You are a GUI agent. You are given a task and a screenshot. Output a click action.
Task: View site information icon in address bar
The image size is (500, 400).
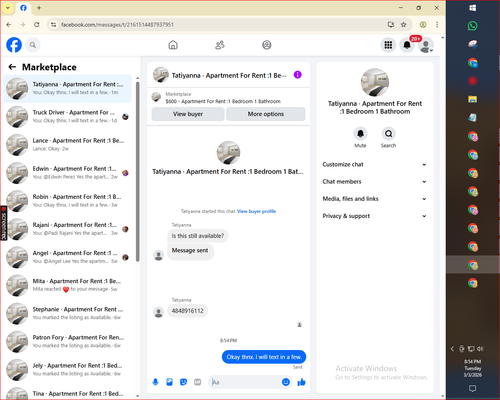coord(53,24)
